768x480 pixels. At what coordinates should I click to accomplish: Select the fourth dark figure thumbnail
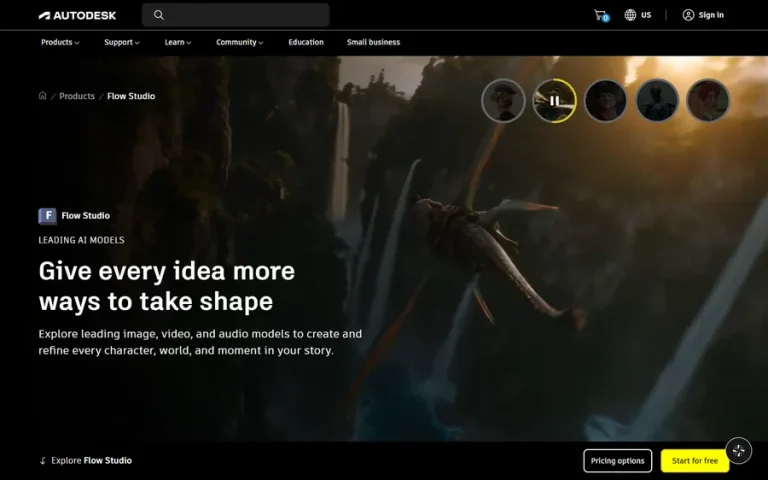click(x=657, y=101)
